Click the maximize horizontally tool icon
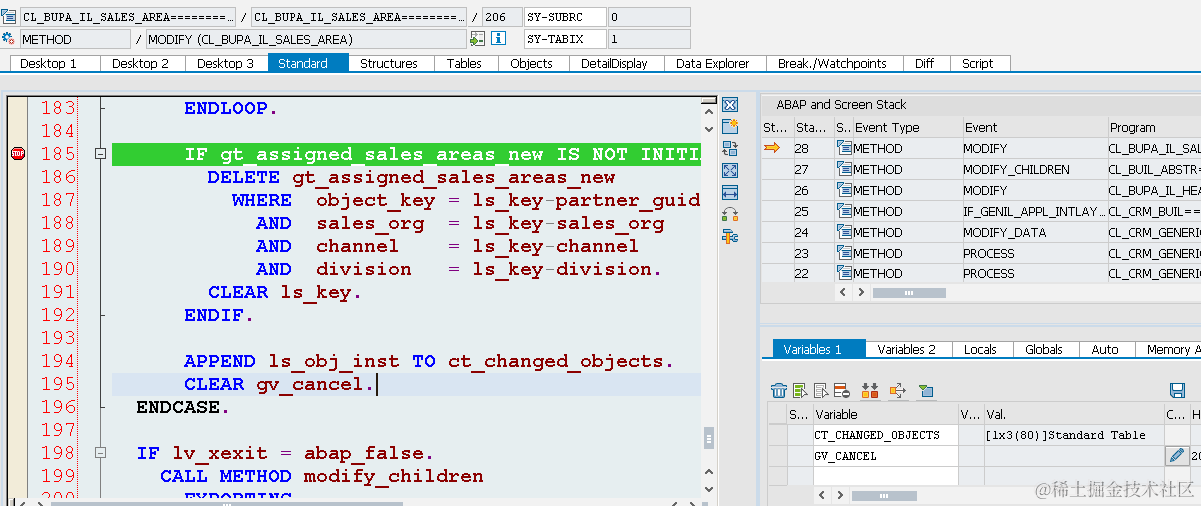Viewport: 1201px width, 506px height. click(730, 193)
